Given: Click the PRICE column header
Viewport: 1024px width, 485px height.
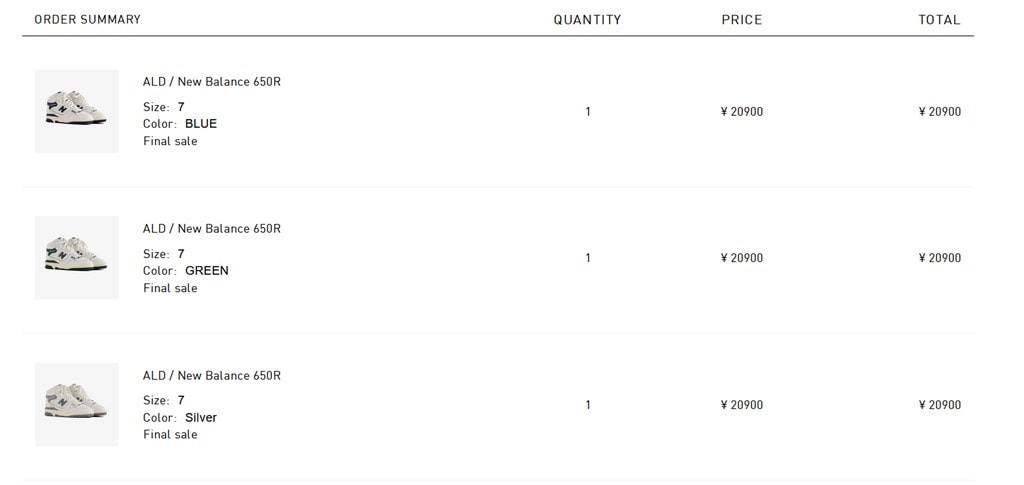Looking at the screenshot, I should coord(741,20).
